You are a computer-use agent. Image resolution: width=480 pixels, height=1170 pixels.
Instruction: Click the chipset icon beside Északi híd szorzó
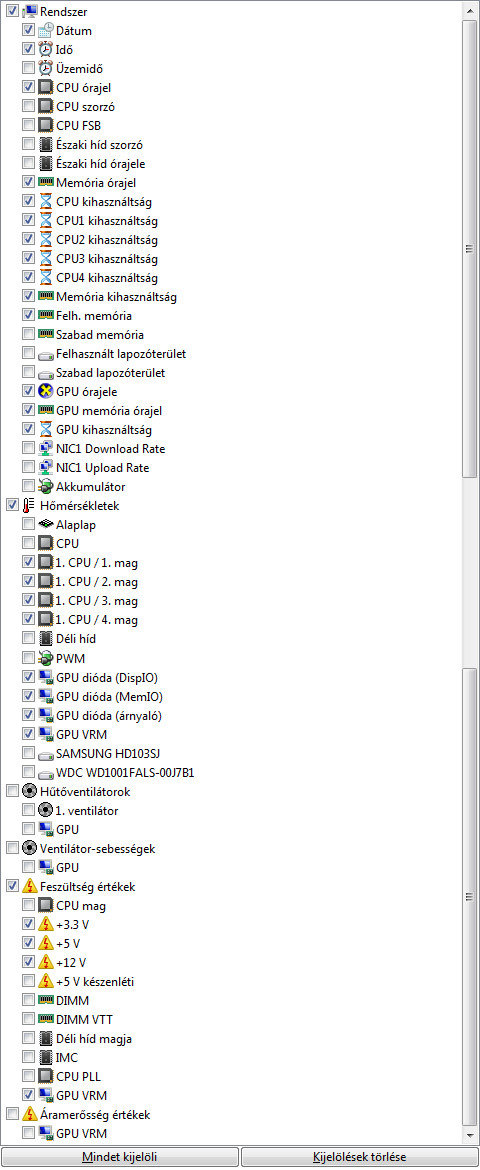46,144
